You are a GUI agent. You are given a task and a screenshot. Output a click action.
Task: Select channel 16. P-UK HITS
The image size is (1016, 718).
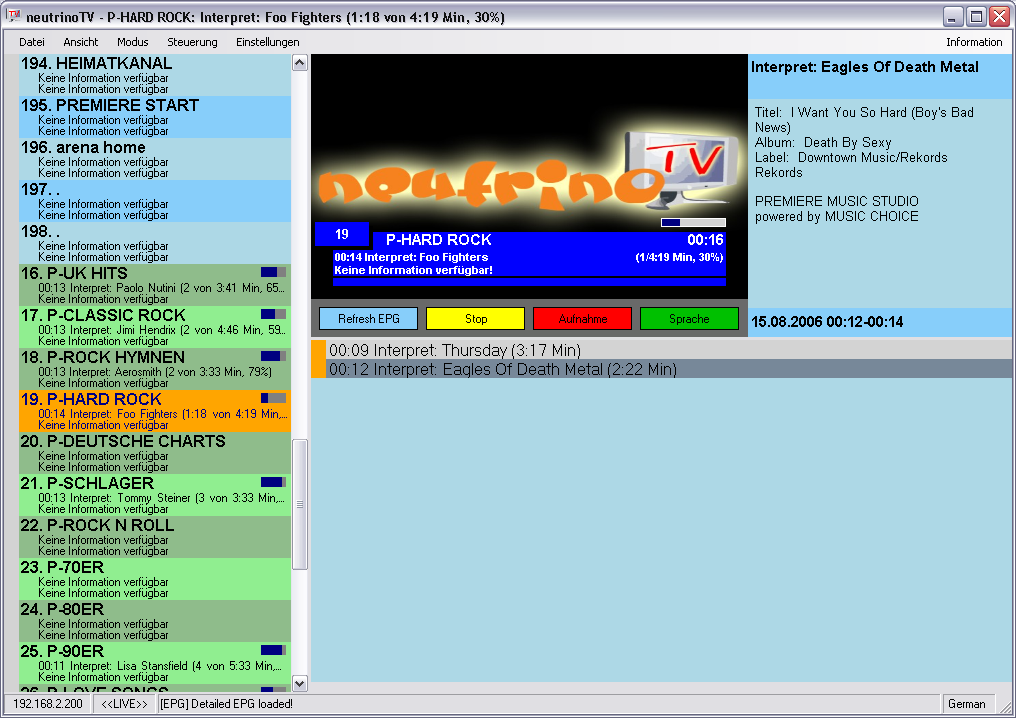click(155, 285)
